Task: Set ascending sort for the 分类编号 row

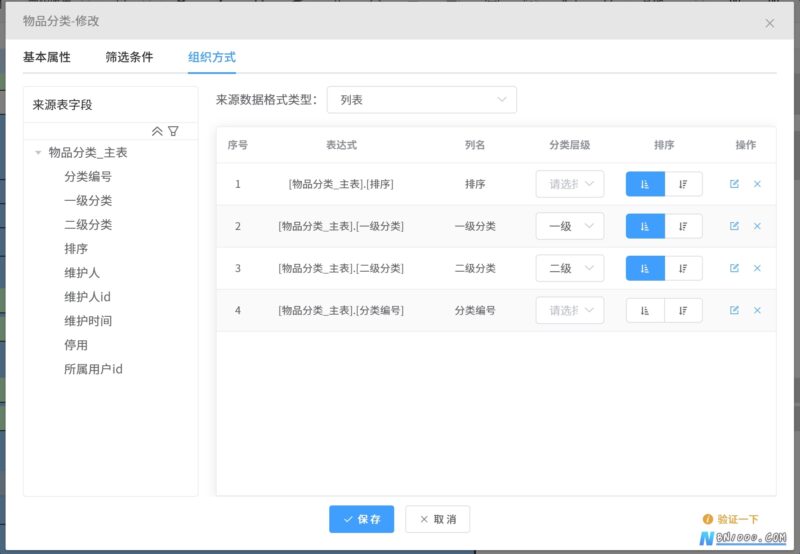Action: tap(645, 310)
